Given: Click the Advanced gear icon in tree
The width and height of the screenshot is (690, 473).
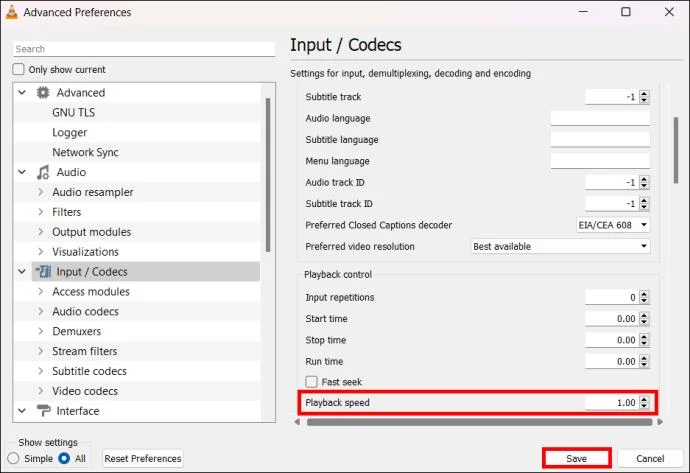Looking at the screenshot, I should coord(43,93).
